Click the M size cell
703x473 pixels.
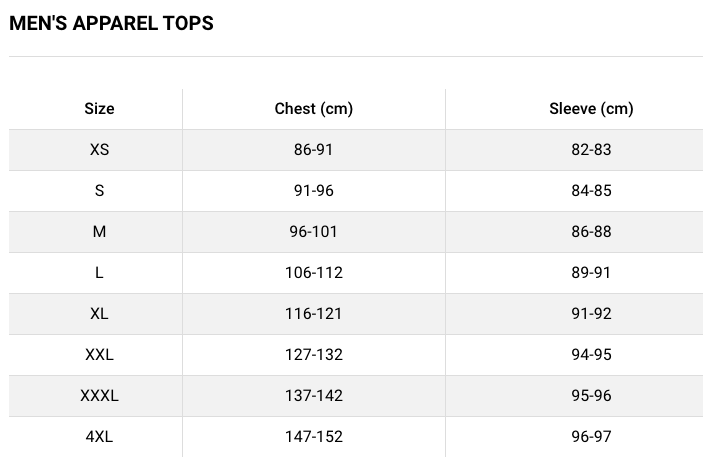(x=99, y=232)
